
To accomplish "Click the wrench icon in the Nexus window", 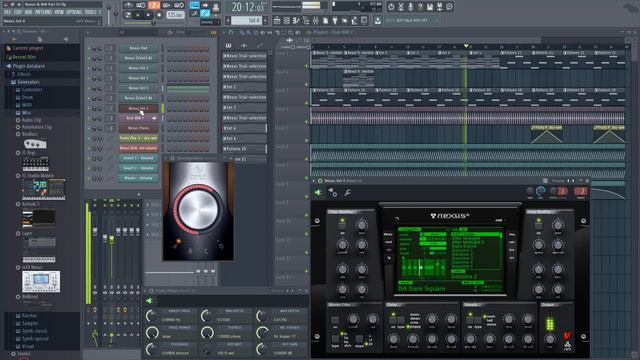I will pos(347,193).
